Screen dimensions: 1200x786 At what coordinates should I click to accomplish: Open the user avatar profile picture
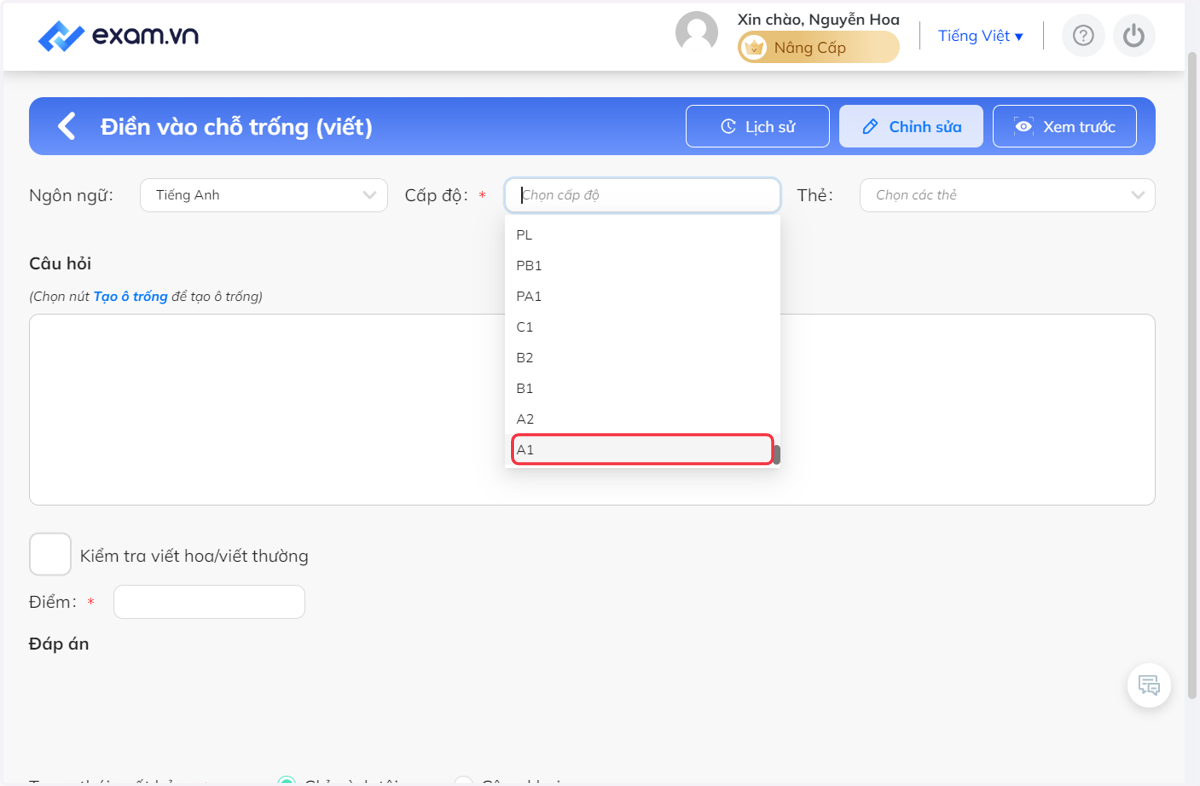[697, 33]
